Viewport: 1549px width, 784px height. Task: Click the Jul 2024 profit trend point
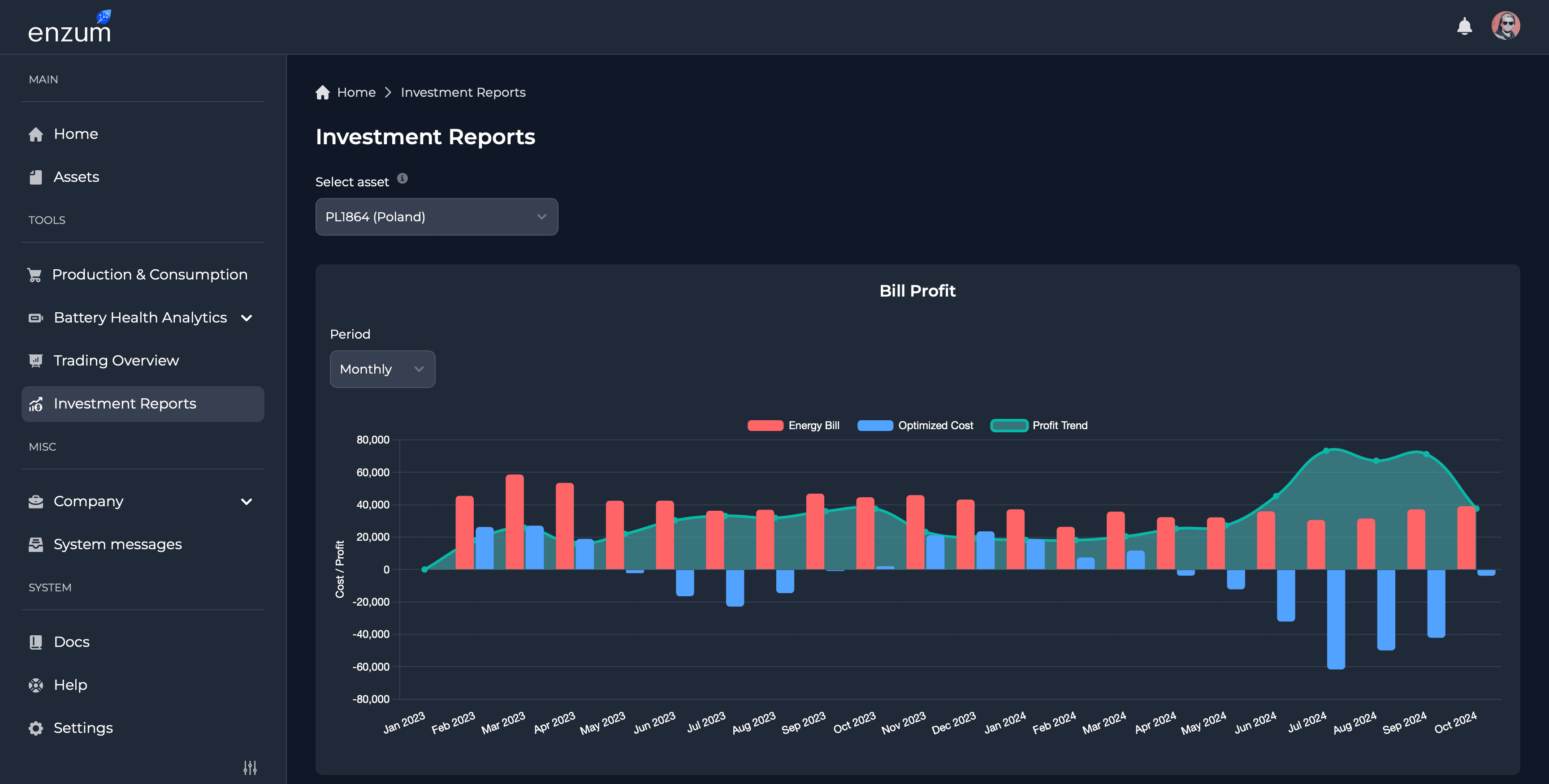pyautogui.click(x=1326, y=451)
